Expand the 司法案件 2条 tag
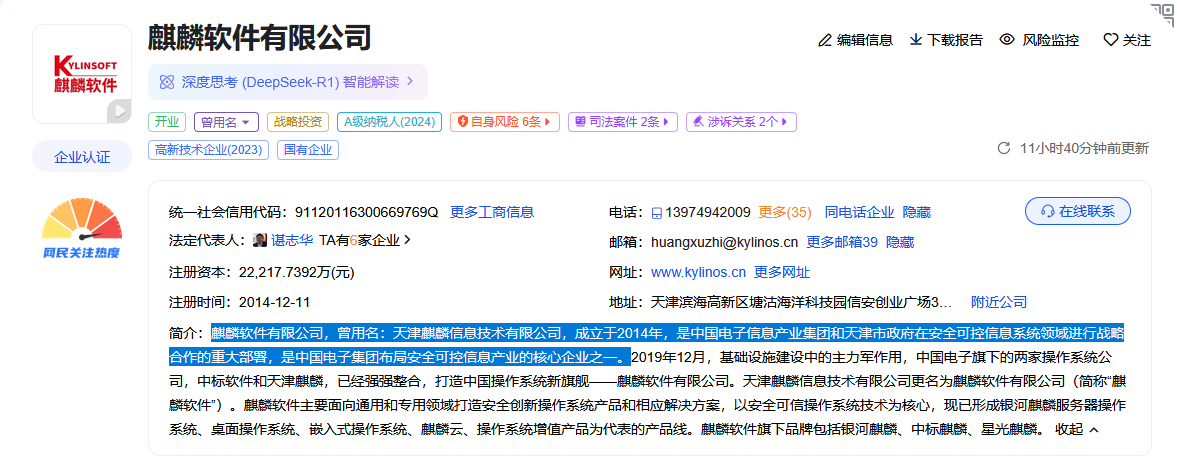 (623, 122)
